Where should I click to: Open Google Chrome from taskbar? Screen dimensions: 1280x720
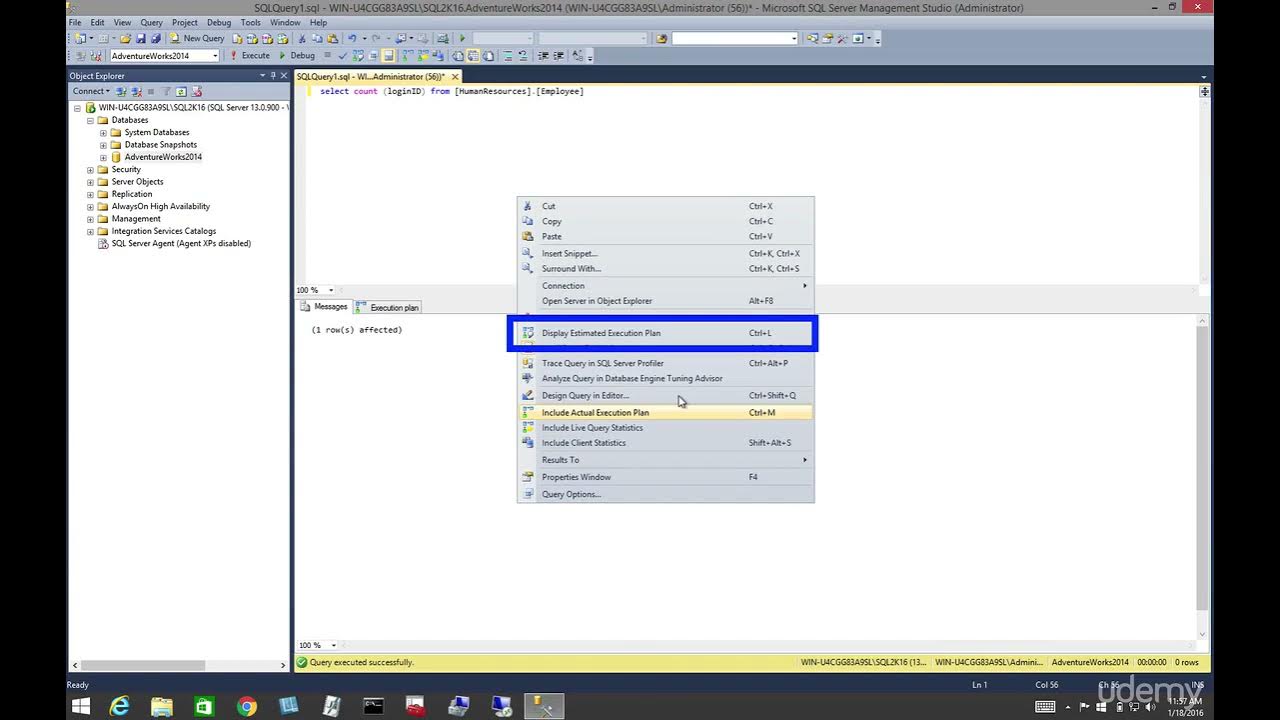point(246,706)
